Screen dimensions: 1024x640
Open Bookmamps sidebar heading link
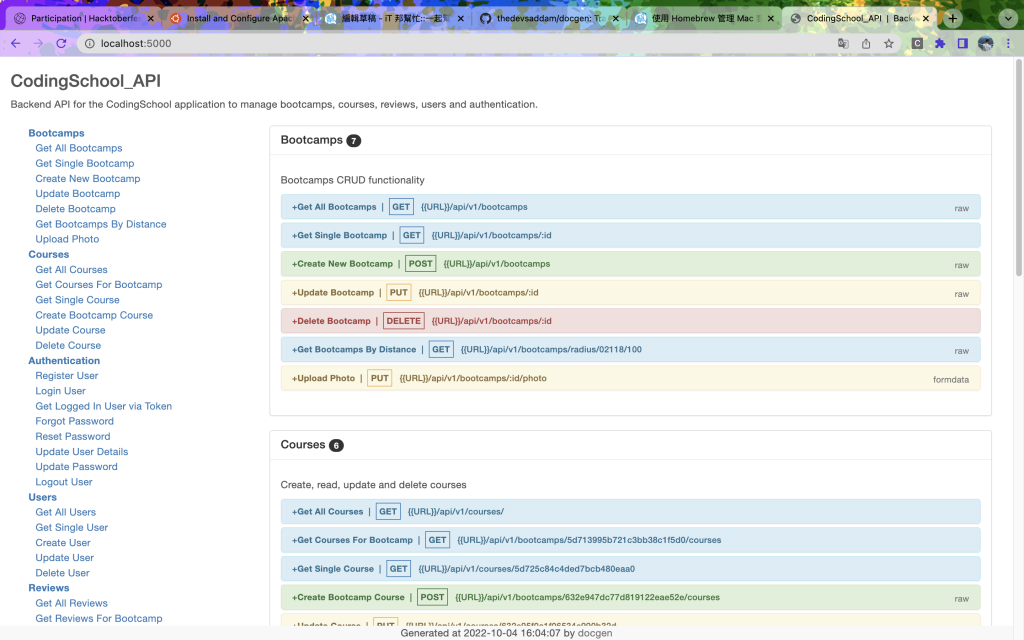tap(56, 133)
